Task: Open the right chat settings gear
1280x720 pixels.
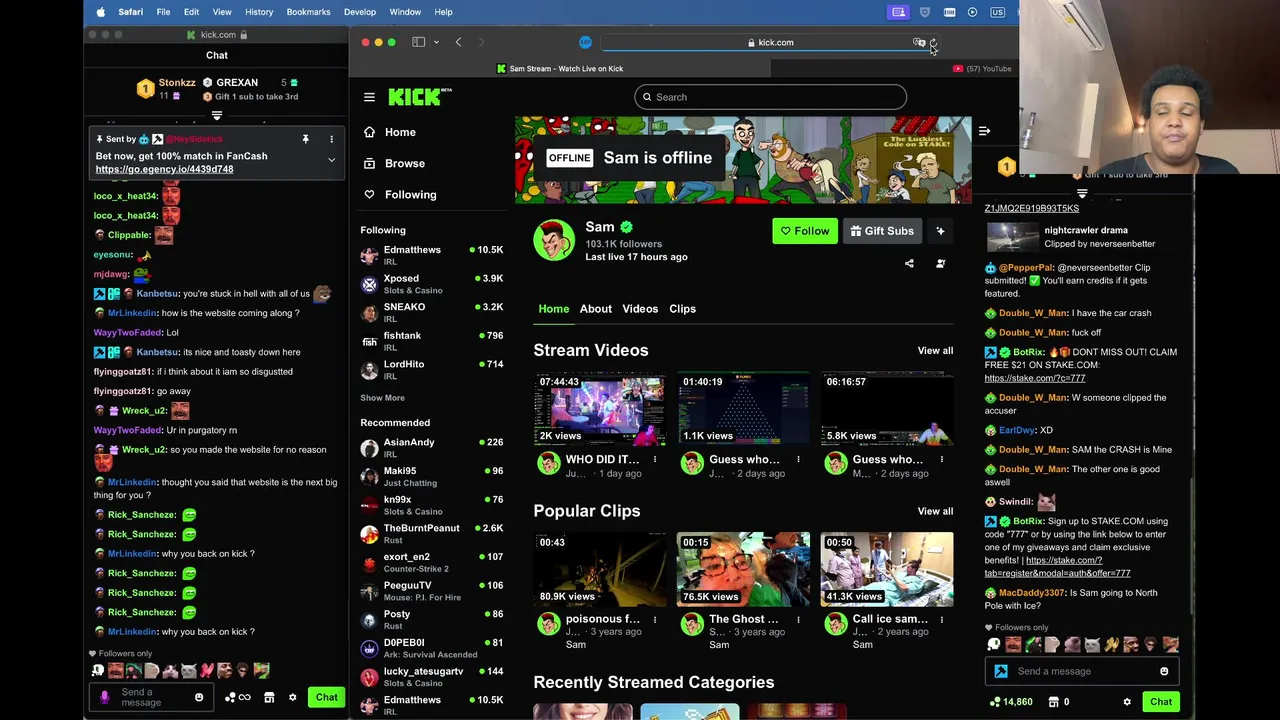Action: tap(1127, 702)
